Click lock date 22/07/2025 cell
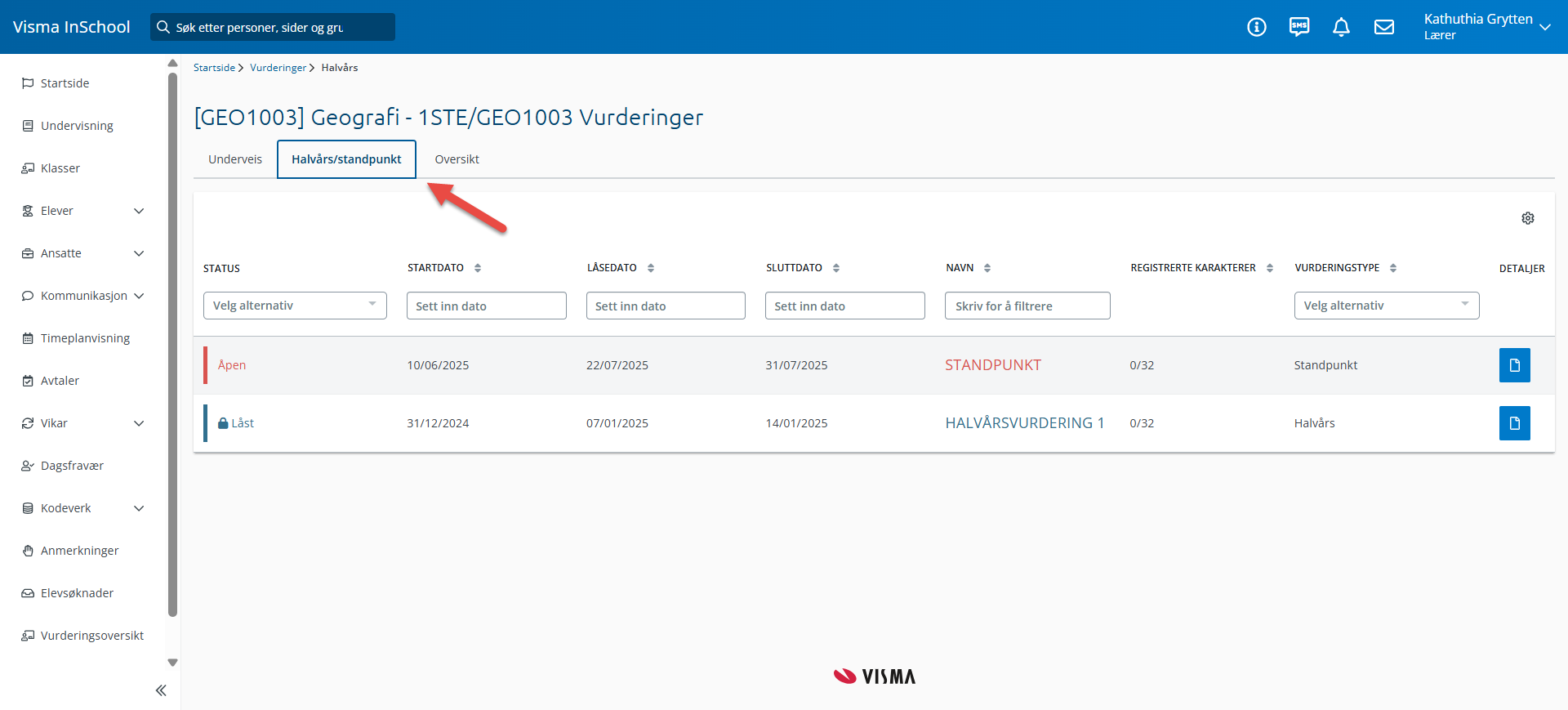Screen dimensions: 1568x710 [617, 365]
